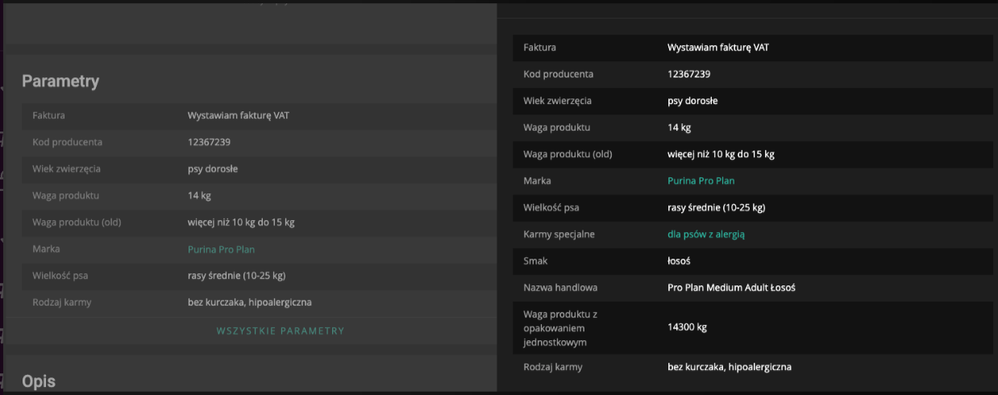
Task: Select 'Wystawiam fakturę VAT' in left panel
Action: click(239, 116)
